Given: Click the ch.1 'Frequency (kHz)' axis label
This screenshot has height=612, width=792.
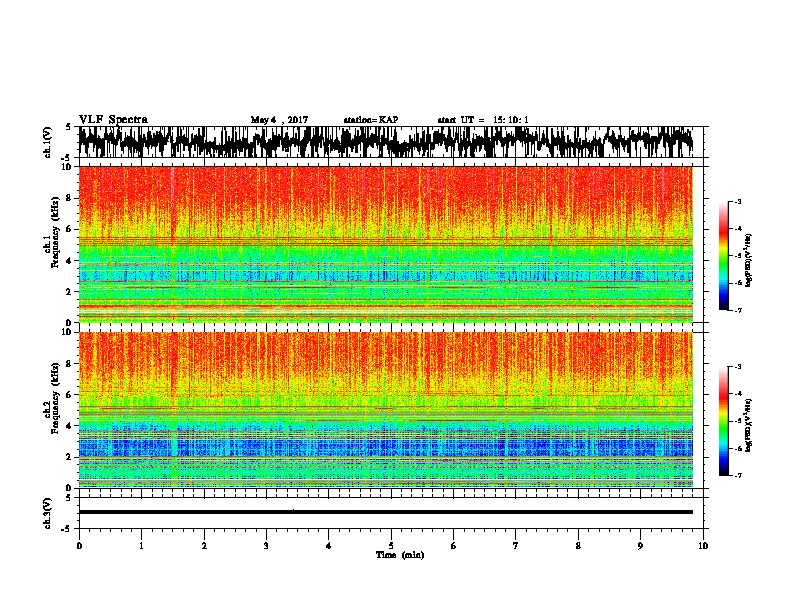Looking at the screenshot, I should click(56, 233).
